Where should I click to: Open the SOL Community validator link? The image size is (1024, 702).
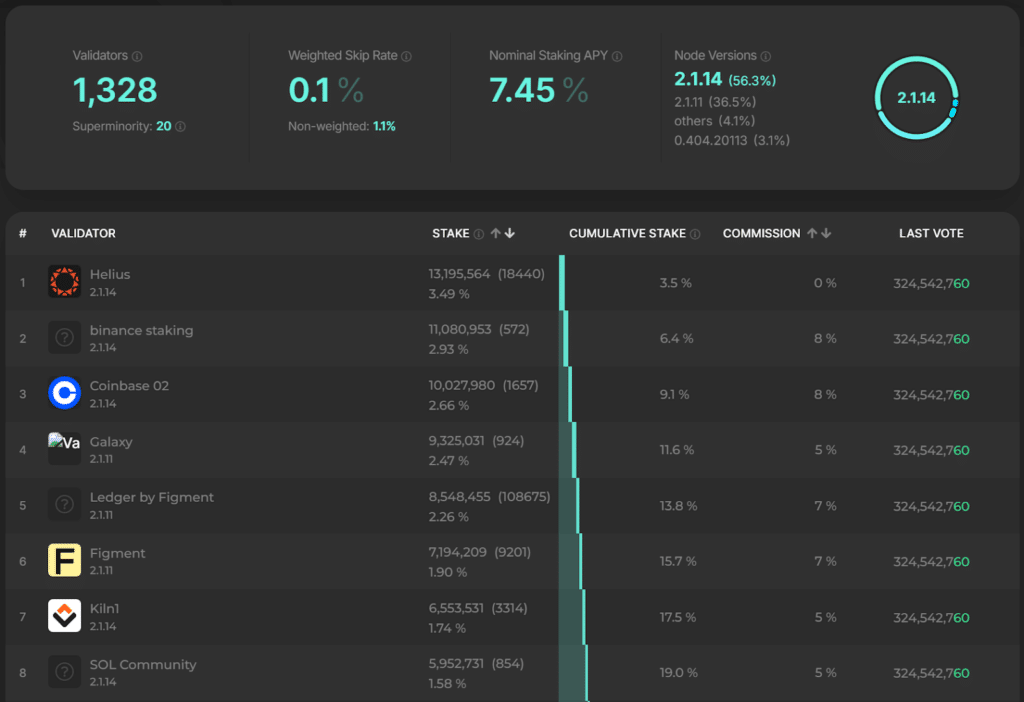143,665
